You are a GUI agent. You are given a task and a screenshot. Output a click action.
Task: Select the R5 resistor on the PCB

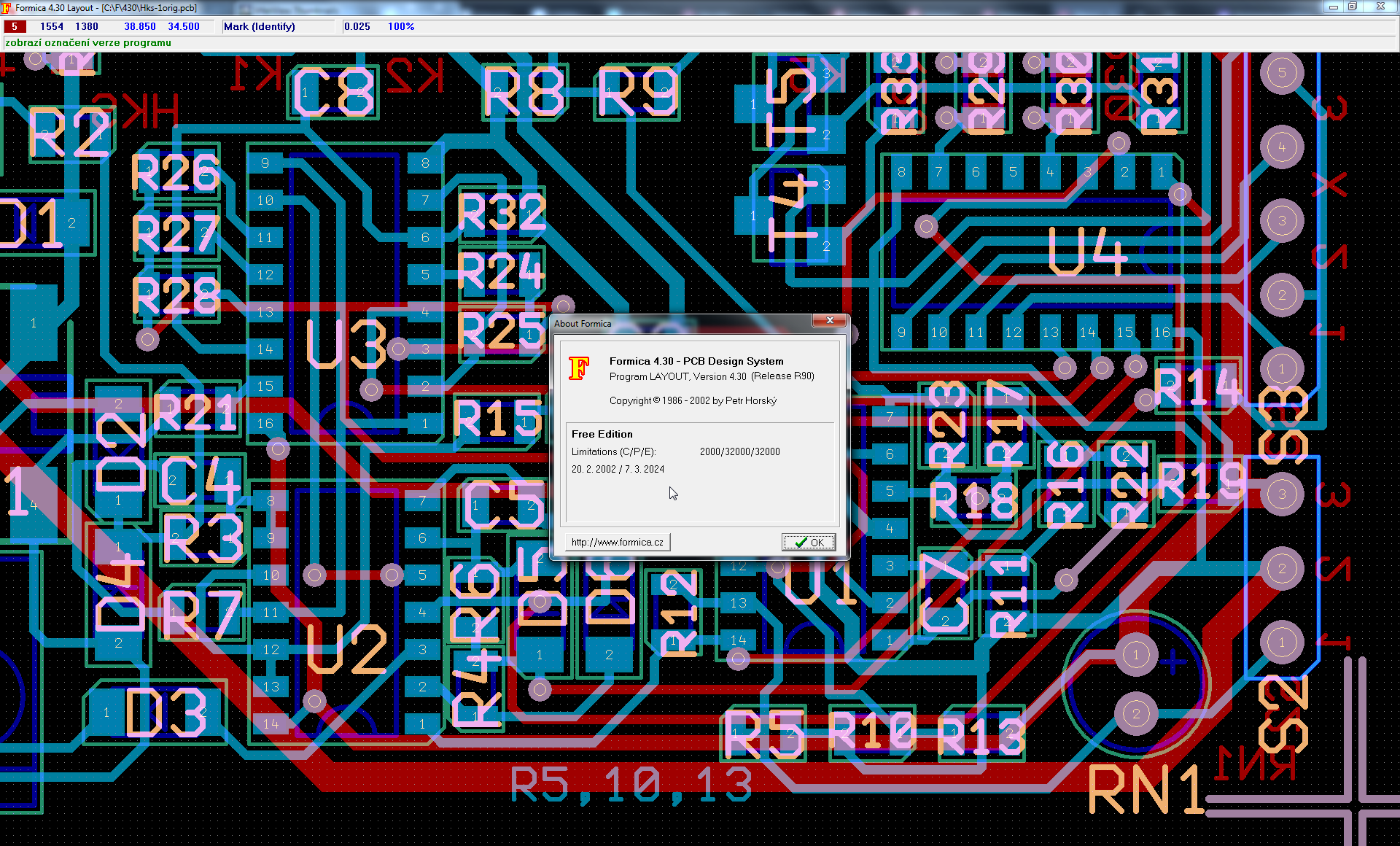pyautogui.click(x=765, y=734)
